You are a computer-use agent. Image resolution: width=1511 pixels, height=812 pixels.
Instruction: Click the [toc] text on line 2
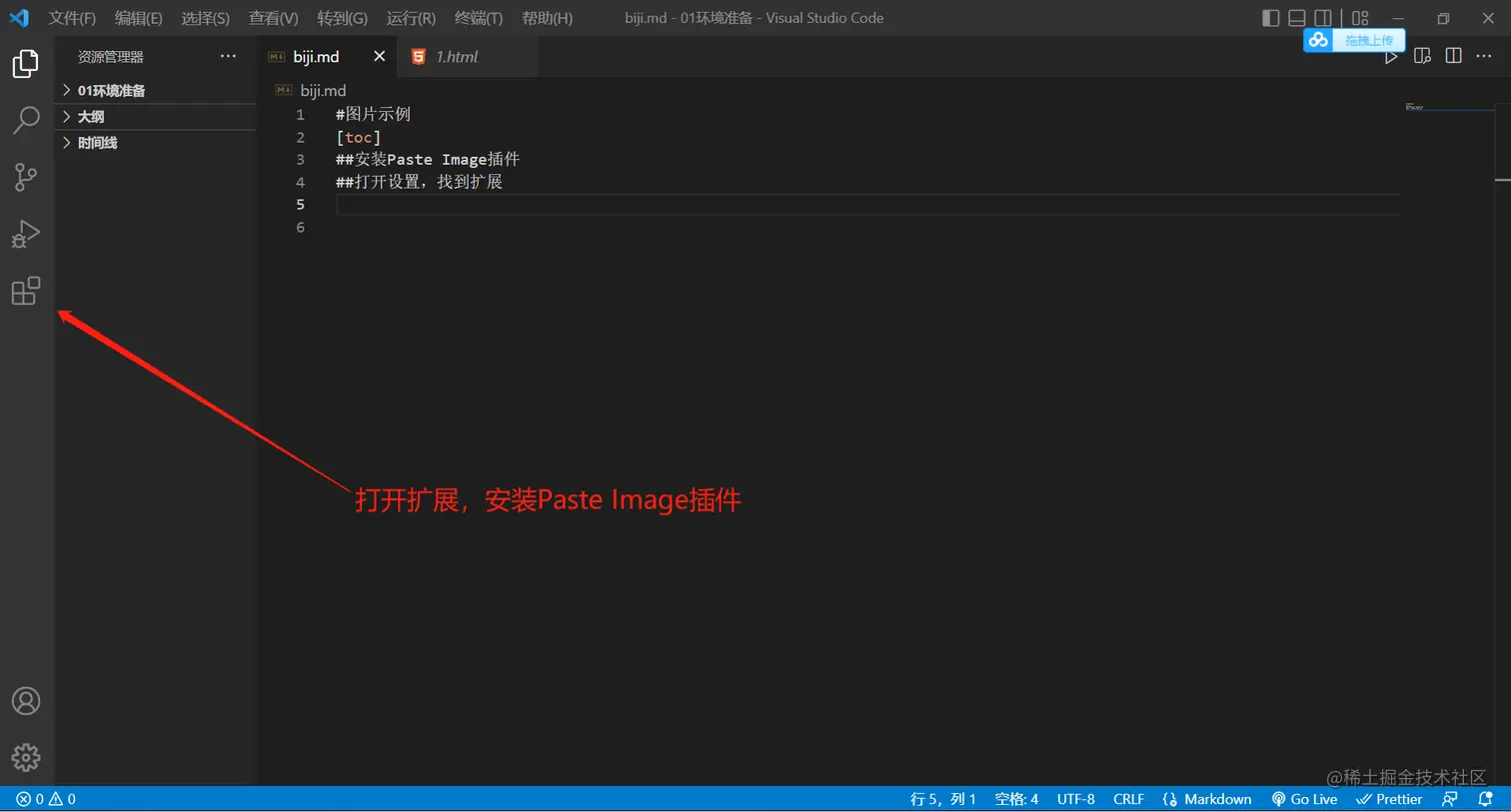pos(358,137)
